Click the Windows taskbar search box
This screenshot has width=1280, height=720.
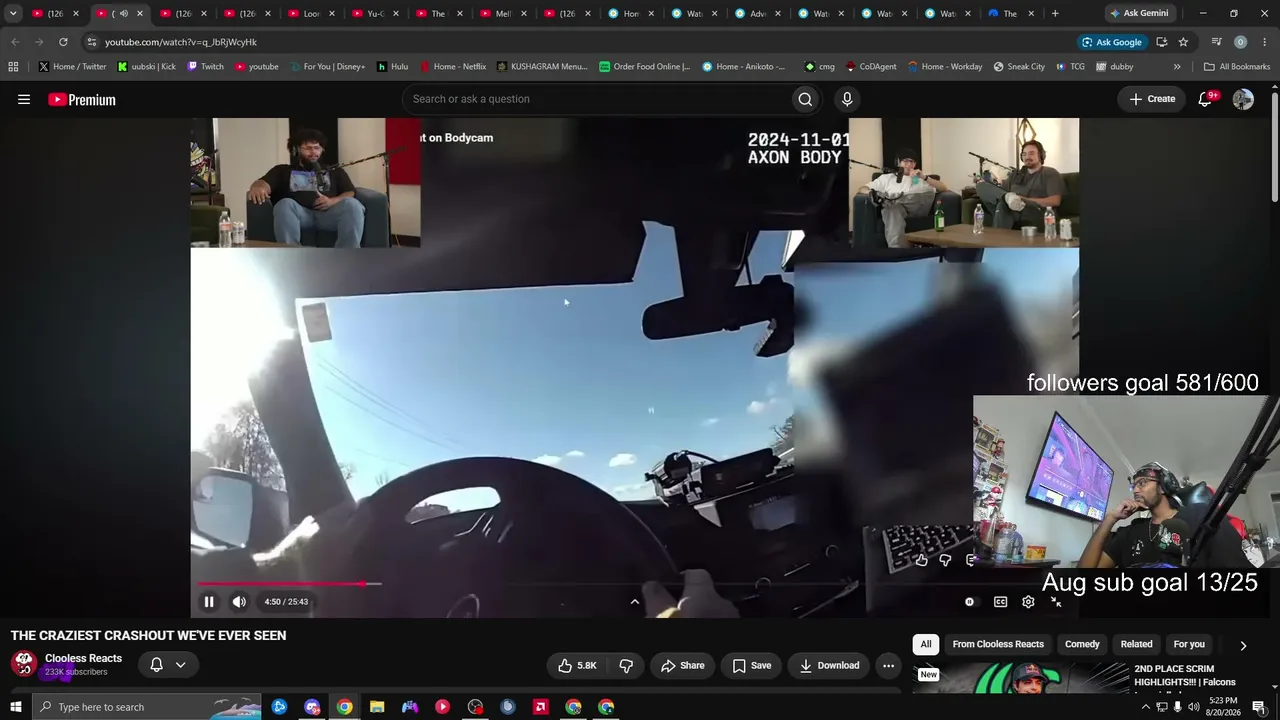[x=147, y=707]
